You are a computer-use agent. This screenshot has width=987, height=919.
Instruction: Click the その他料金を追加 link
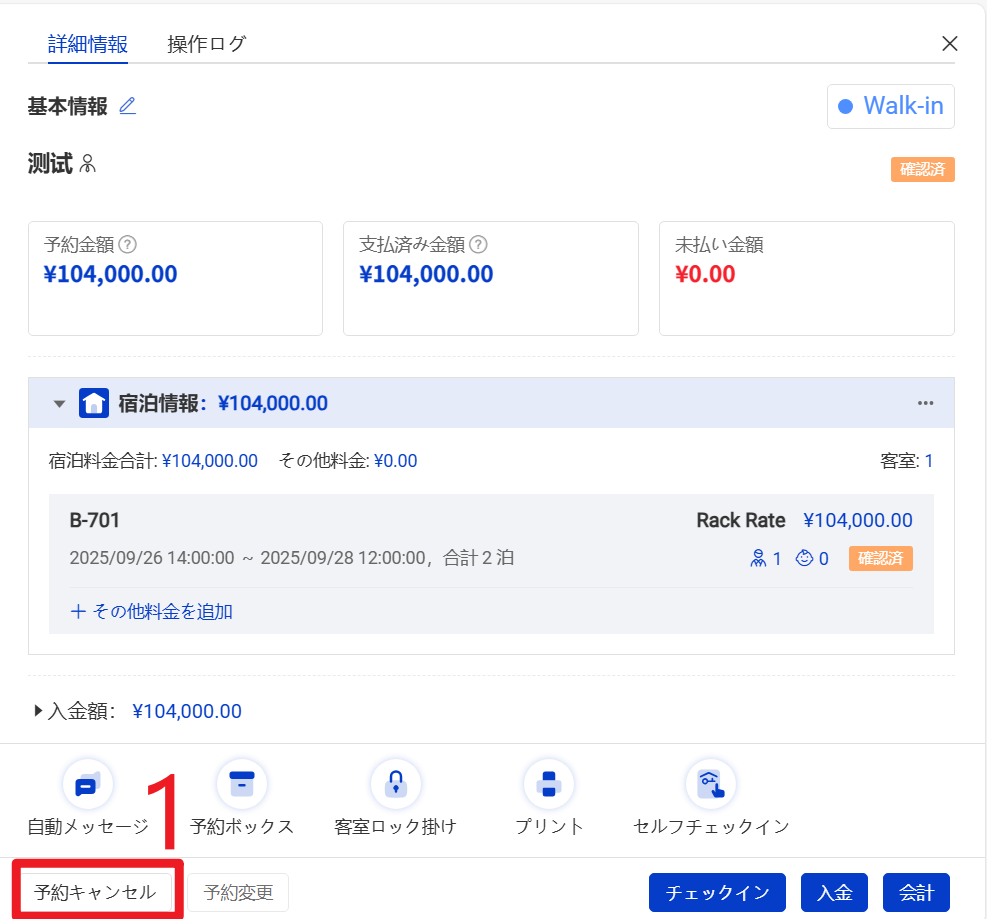click(152, 611)
